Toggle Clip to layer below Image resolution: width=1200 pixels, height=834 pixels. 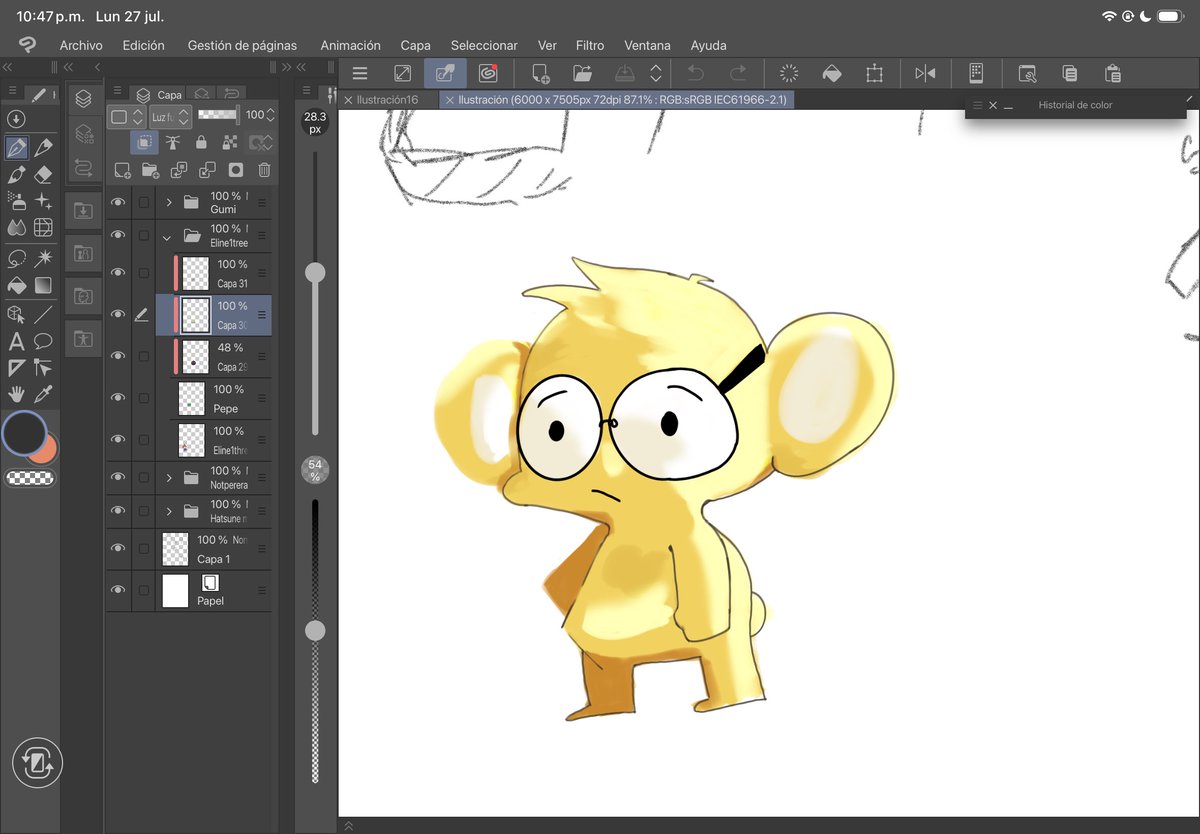click(144, 143)
